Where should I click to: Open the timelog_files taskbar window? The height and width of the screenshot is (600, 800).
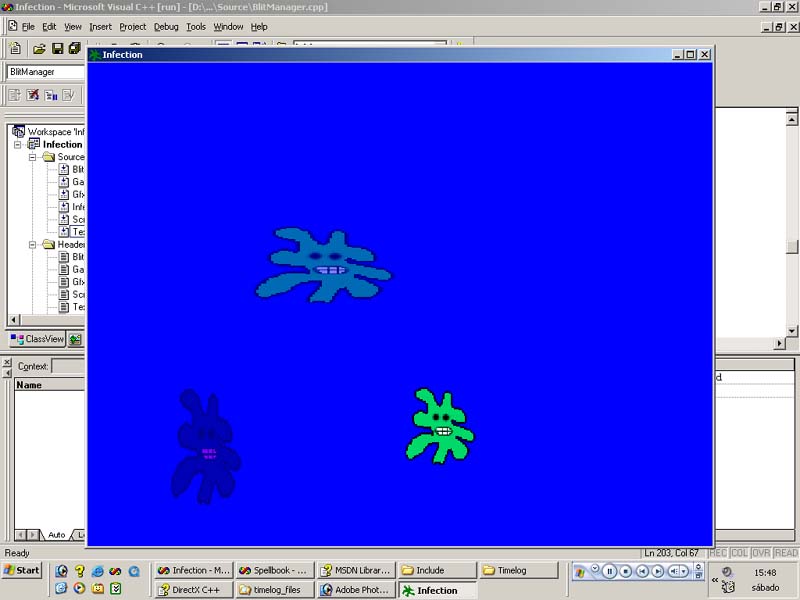275,590
